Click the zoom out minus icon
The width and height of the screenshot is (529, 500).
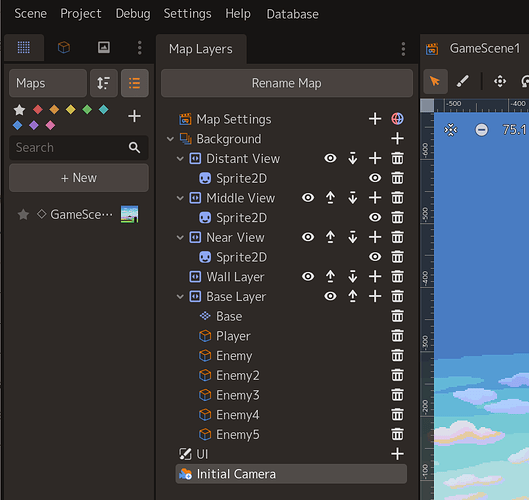point(481,130)
